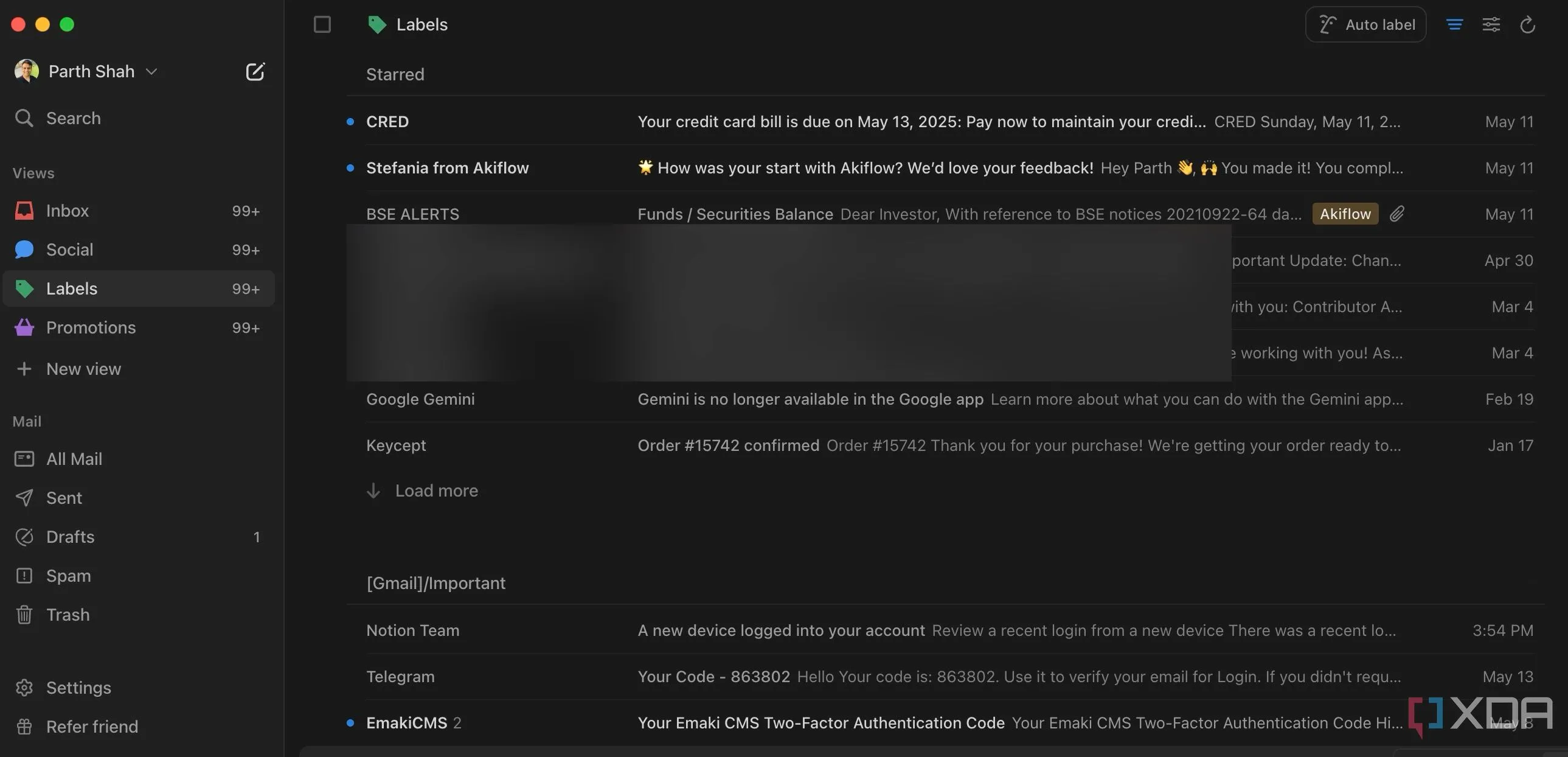Click the Drafts count of 1
The width and height of the screenshot is (1568, 757).
pyautogui.click(x=256, y=537)
